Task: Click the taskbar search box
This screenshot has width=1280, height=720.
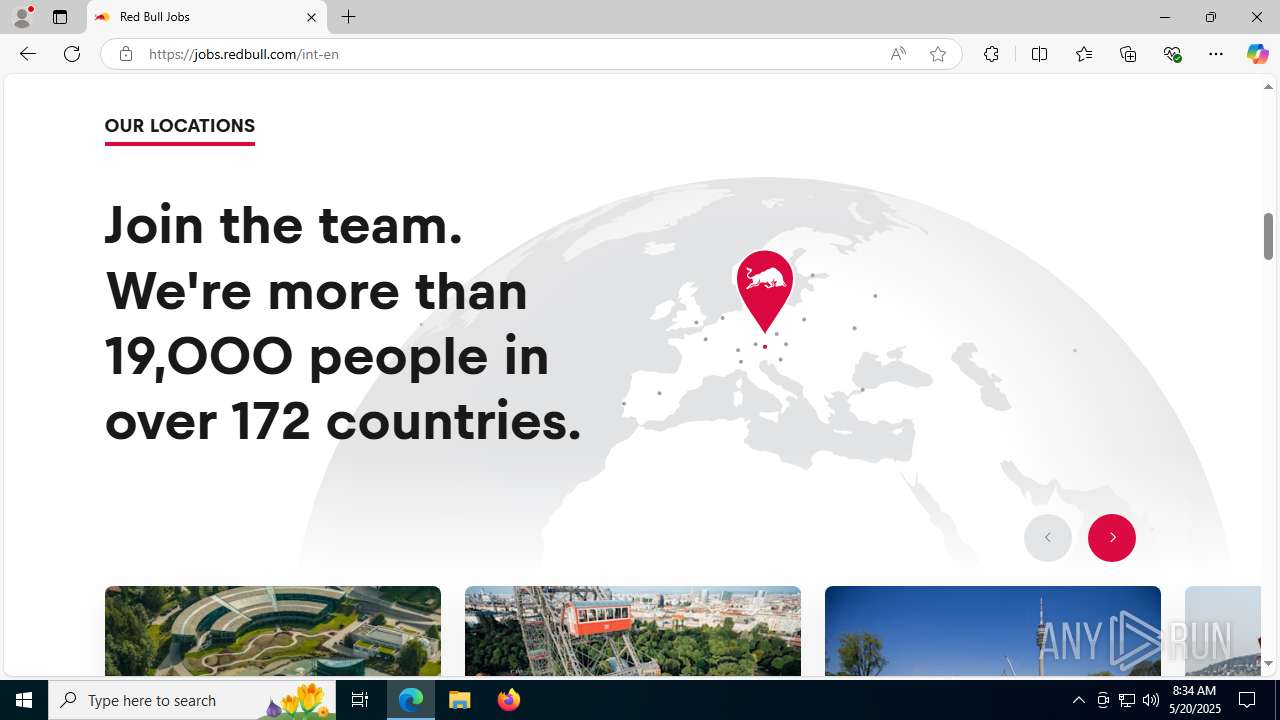Action: [x=192, y=700]
